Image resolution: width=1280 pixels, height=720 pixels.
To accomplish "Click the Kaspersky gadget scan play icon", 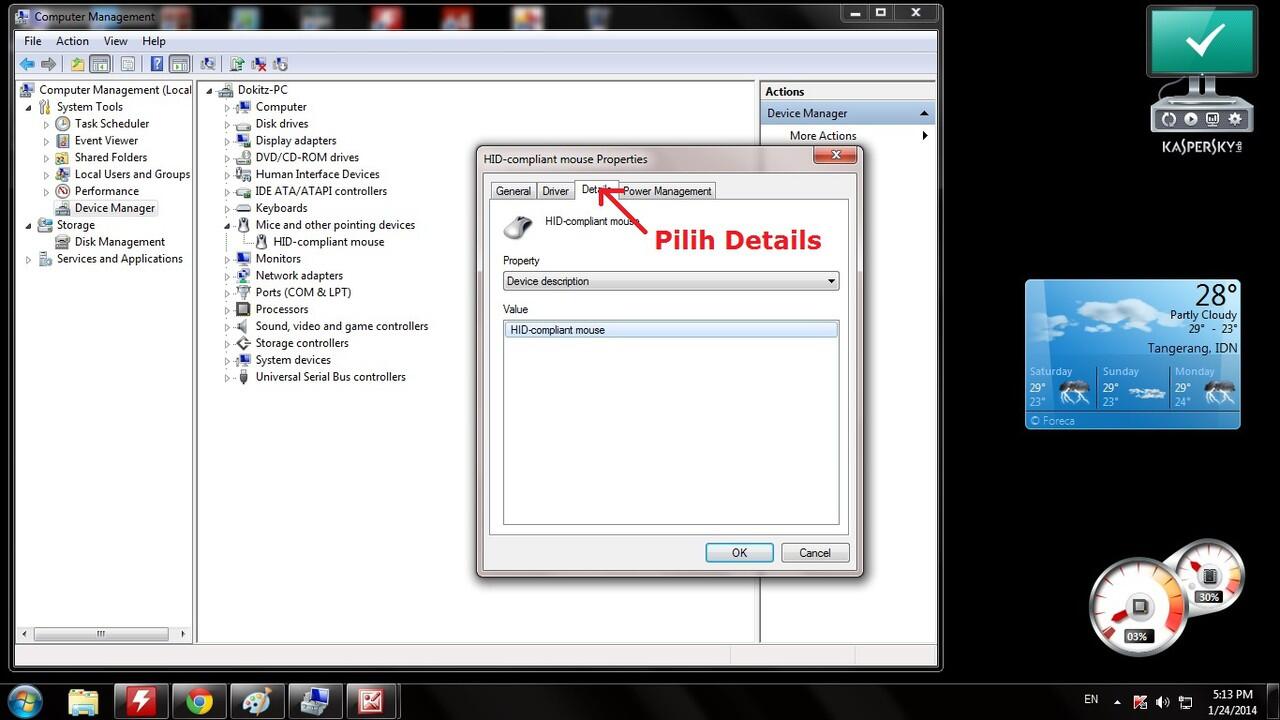I will (1190, 119).
